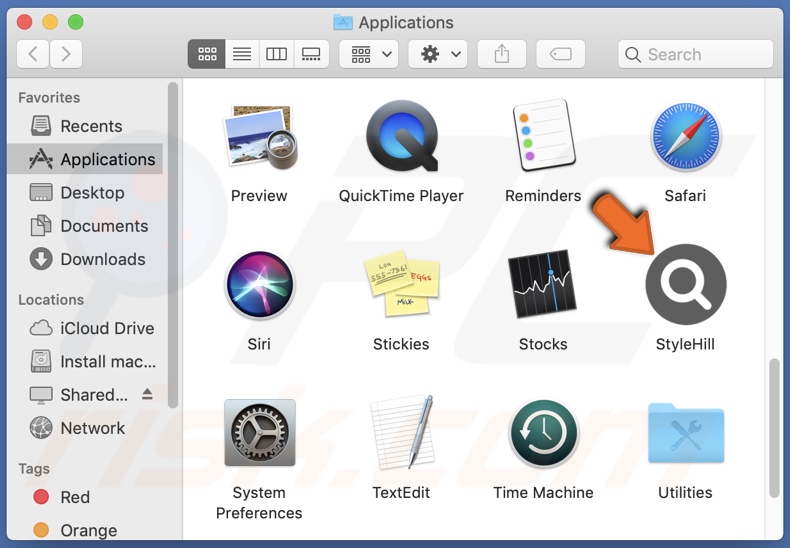Open System Preferences gear icon
This screenshot has width=790, height=548.
259,433
